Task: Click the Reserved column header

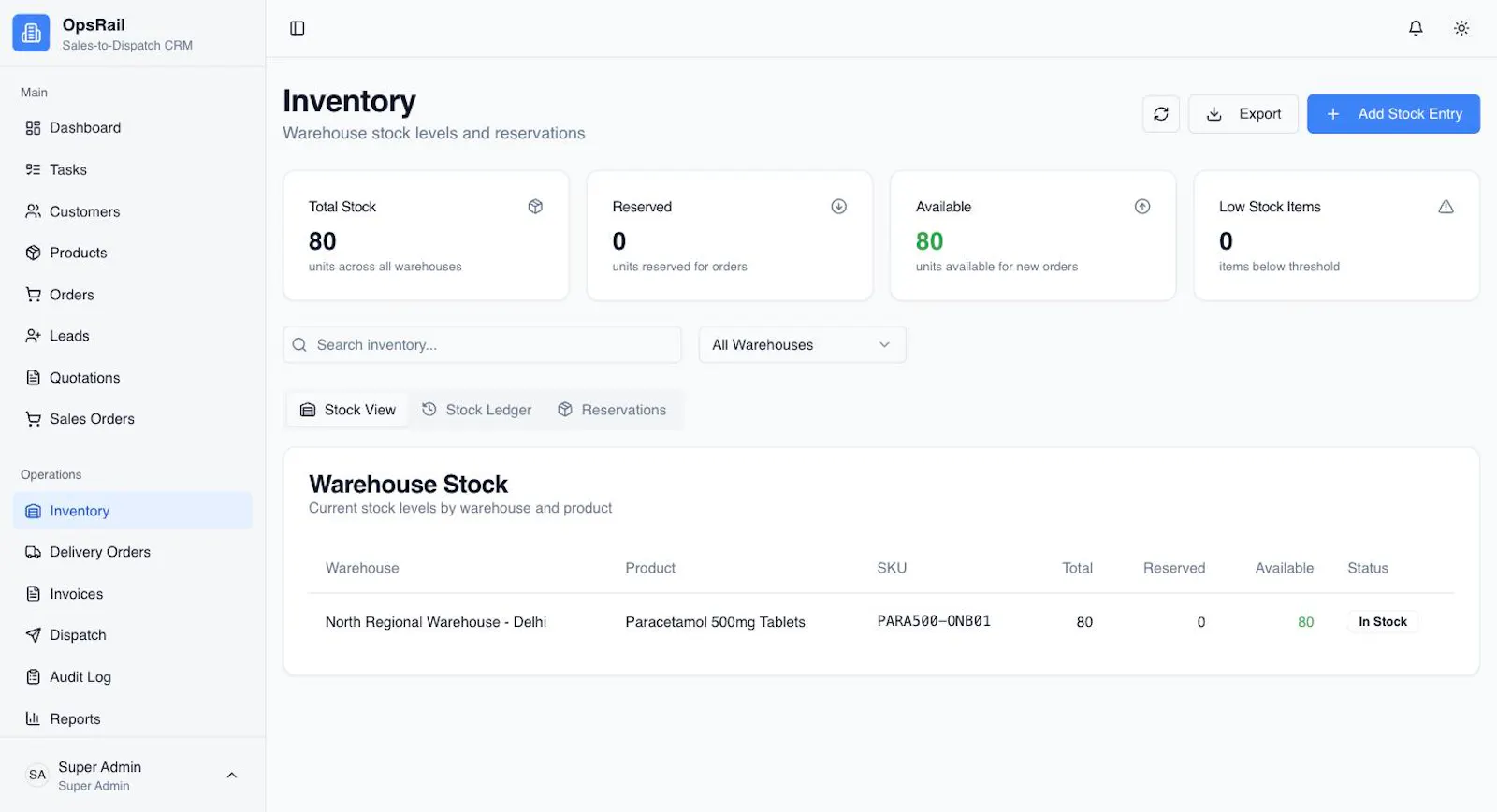Action: 1174,568
